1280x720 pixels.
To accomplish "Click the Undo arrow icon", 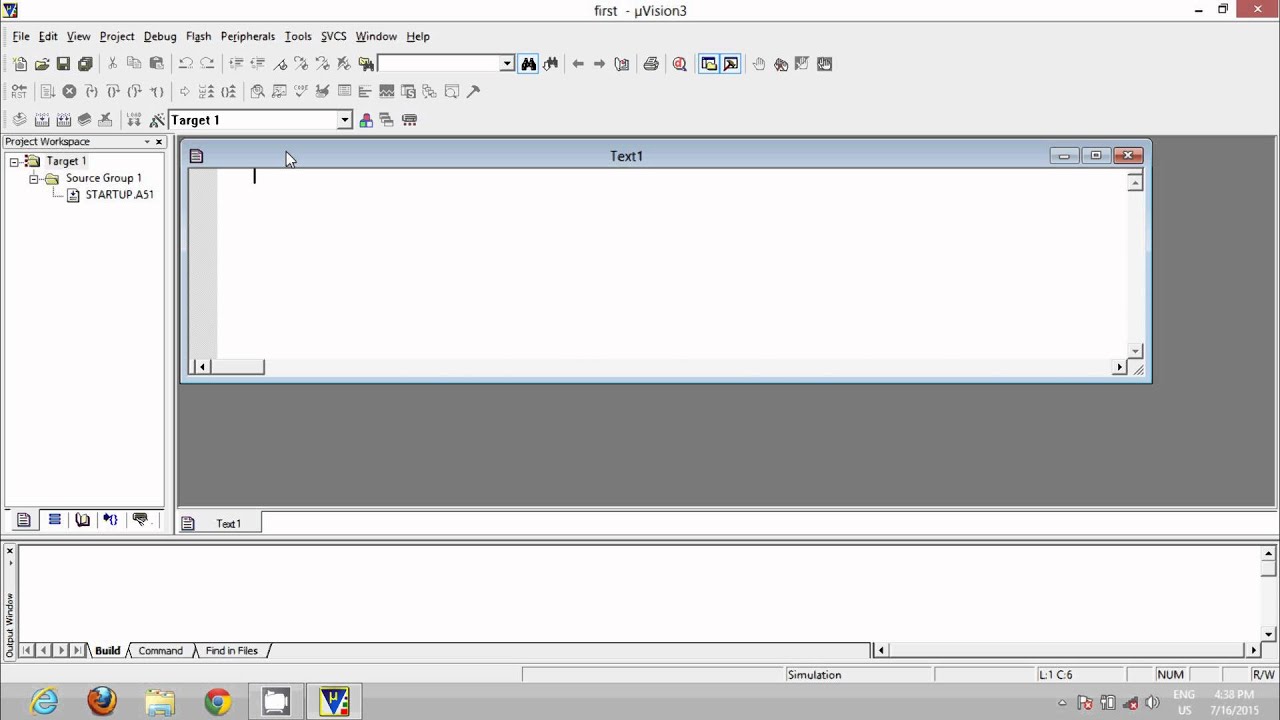I will [x=185, y=64].
